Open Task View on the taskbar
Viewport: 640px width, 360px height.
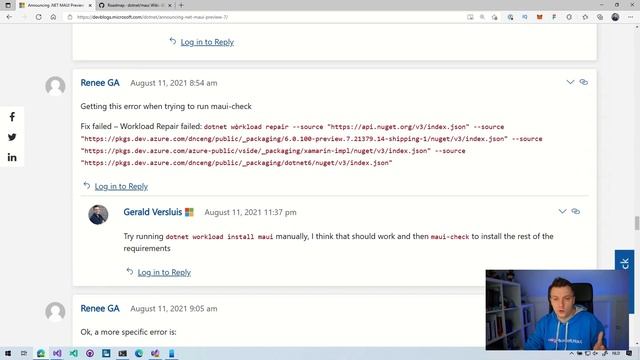coord(24,353)
